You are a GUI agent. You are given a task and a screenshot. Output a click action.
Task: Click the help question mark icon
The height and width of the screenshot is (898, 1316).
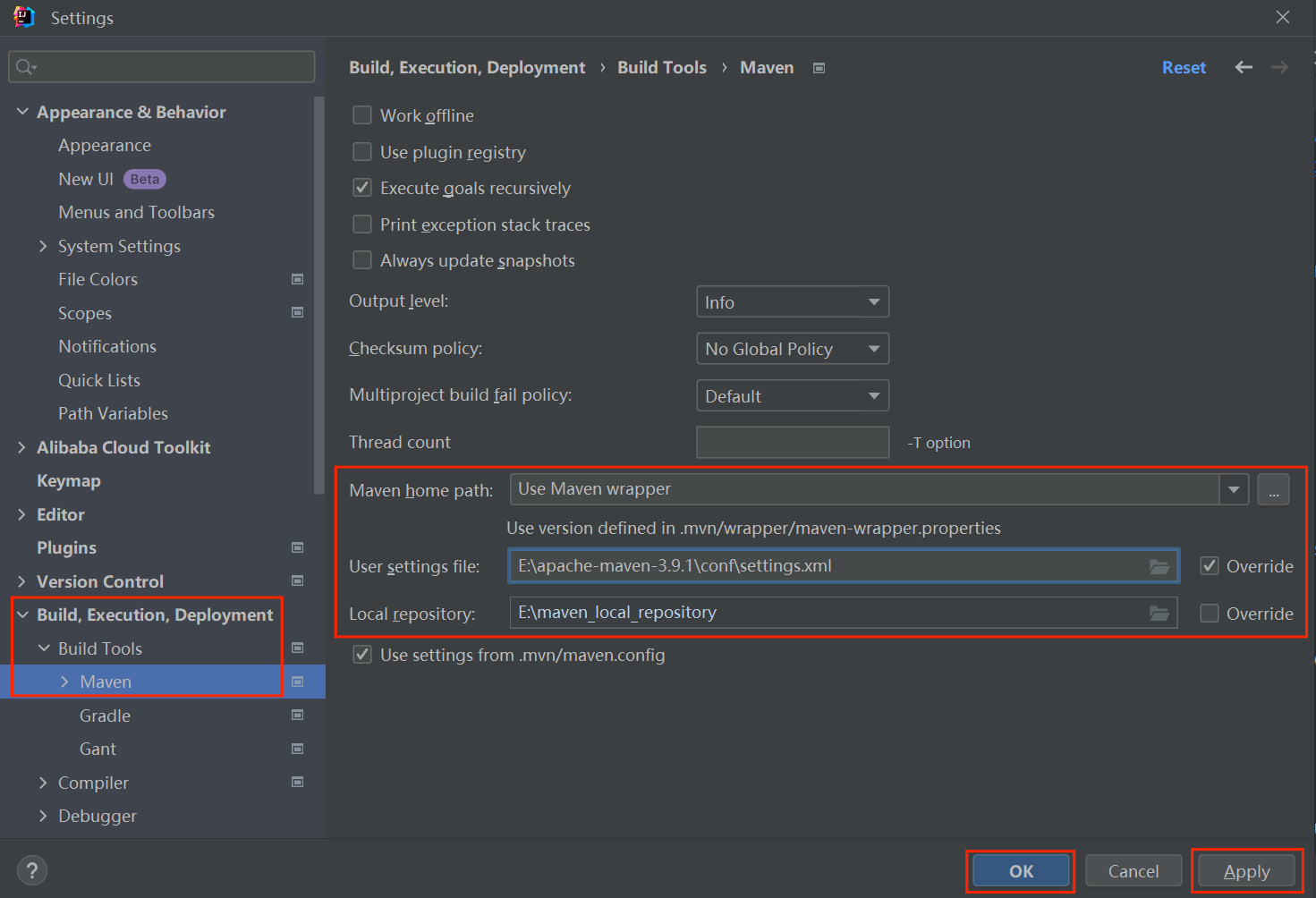pos(32,870)
